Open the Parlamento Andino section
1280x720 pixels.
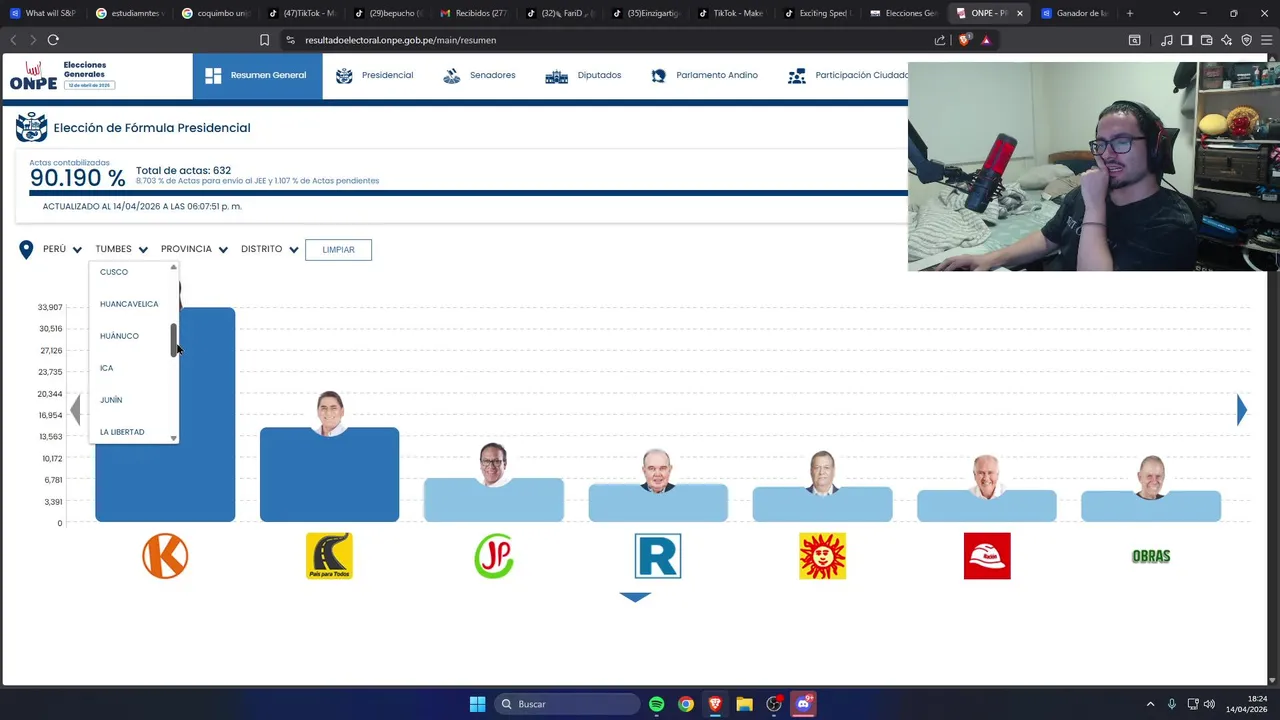704,76
